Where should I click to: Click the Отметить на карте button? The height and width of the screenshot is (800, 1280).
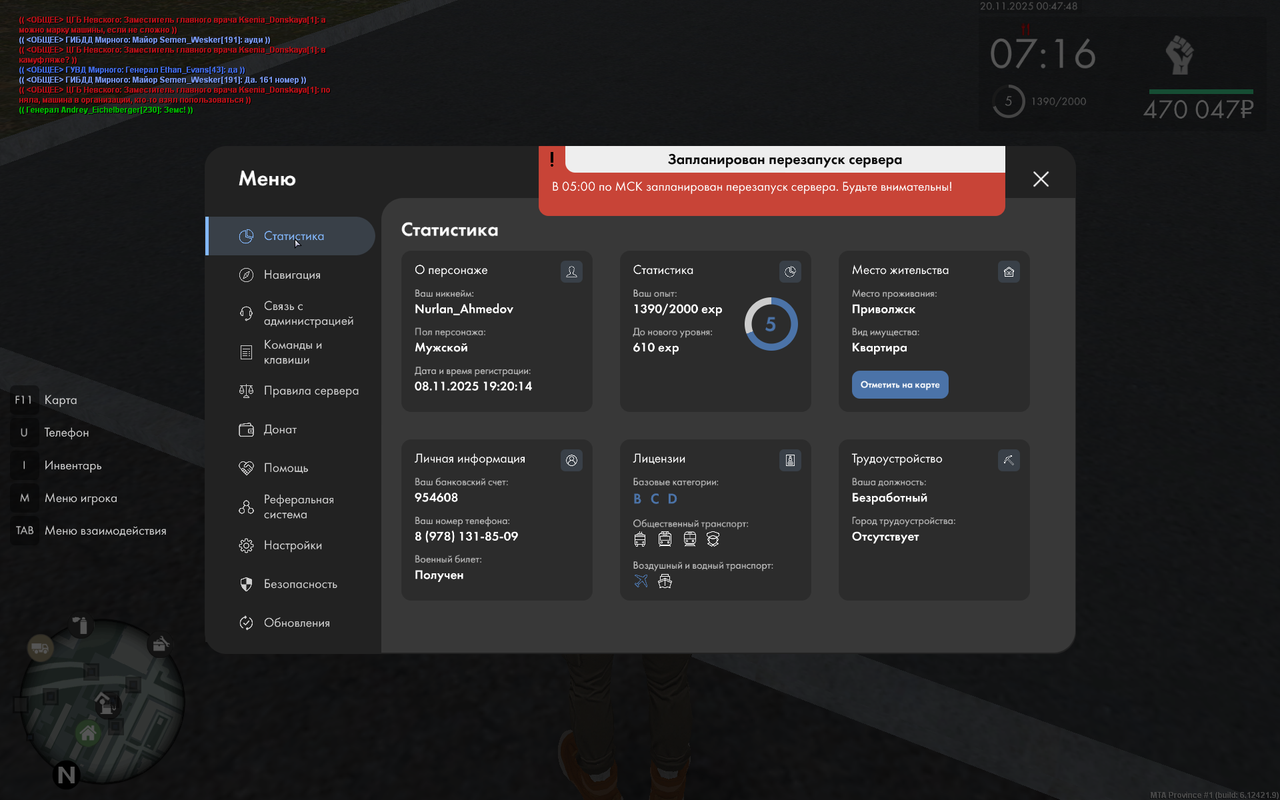click(900, 385)
